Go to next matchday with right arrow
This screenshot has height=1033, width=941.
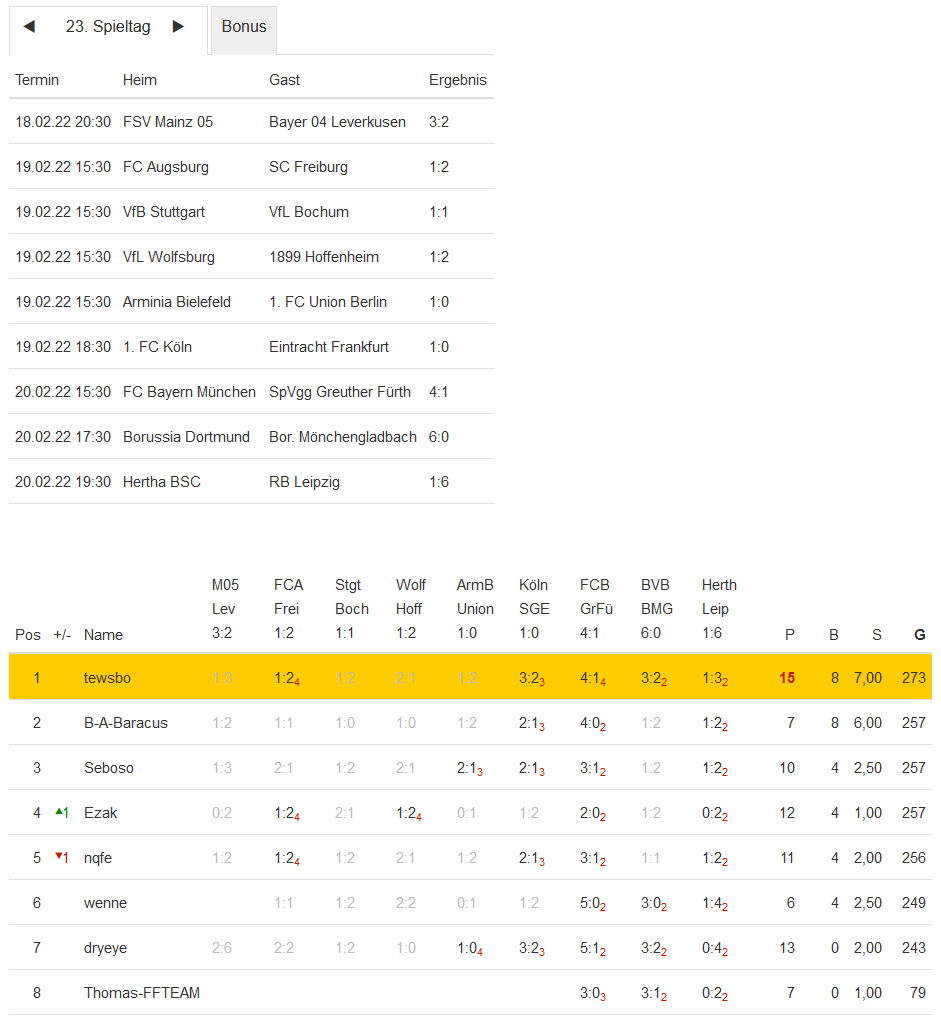(x=179, y=27)
